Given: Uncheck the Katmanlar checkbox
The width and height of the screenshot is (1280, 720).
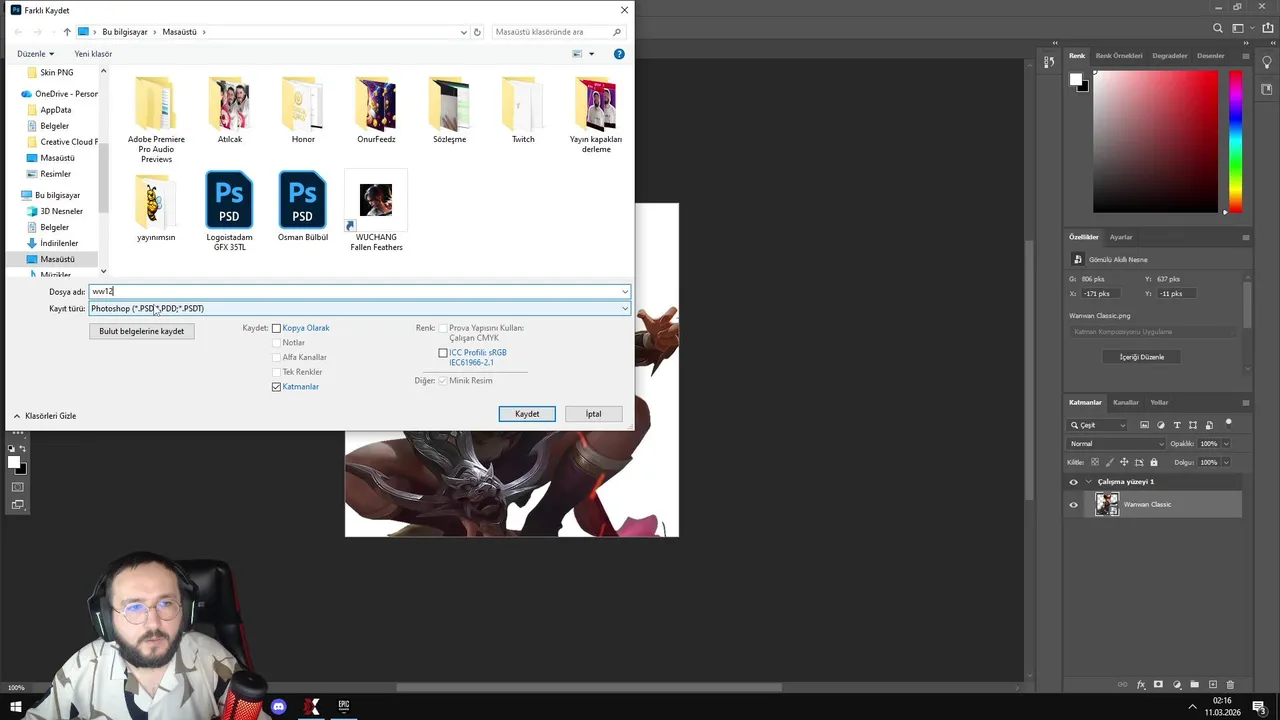Looking at the screenshot, I should pyautogui.click(x=277, y=387).
